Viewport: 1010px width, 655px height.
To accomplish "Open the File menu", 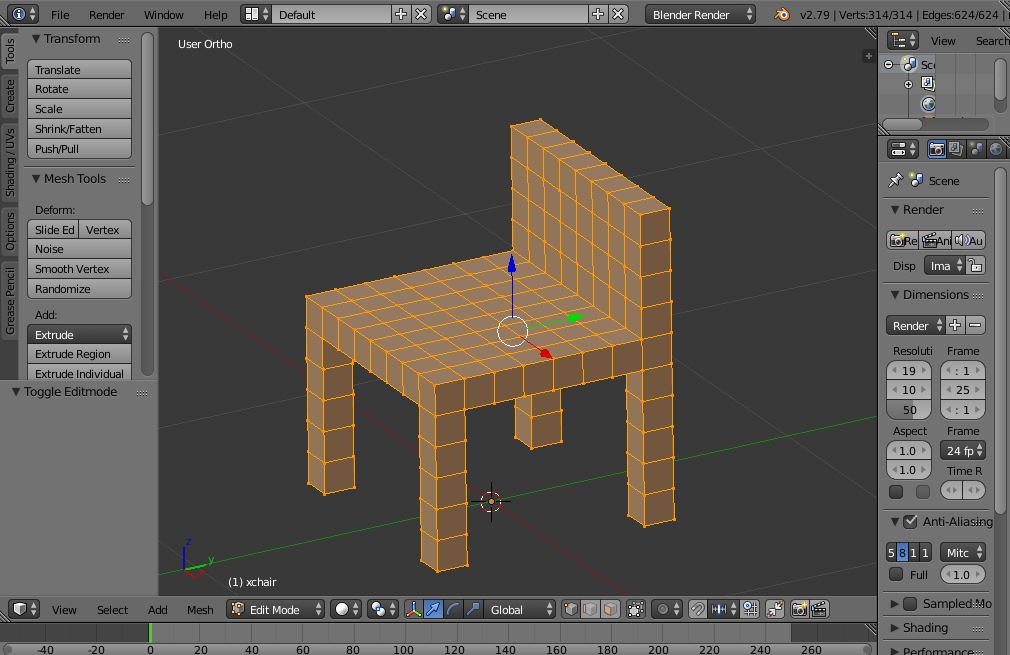I will 60,14.
